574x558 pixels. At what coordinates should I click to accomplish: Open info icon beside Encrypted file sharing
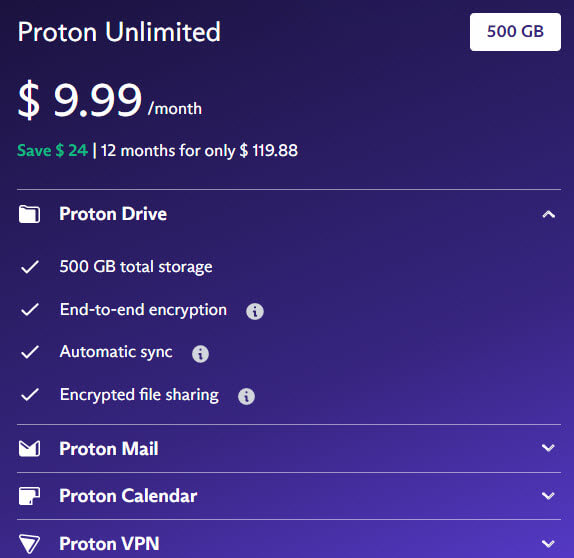pyautogui.click(x=246, y=396)
